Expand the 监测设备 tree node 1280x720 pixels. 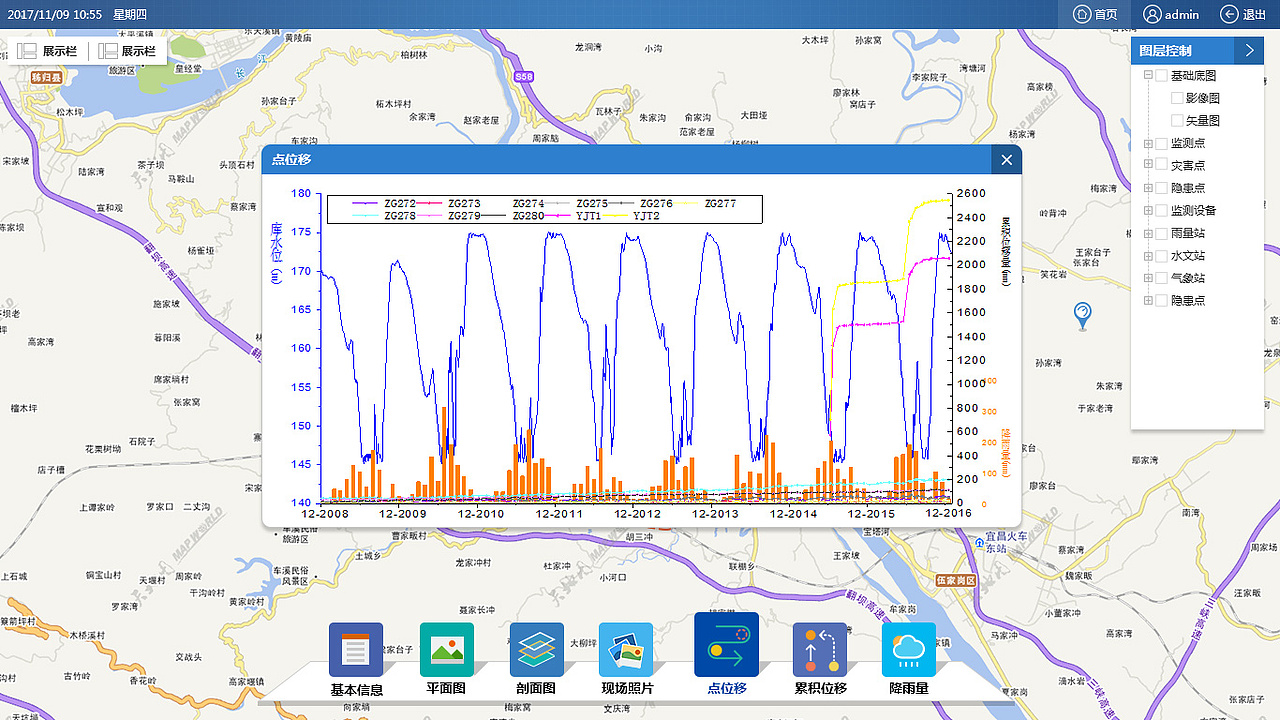(1148, 211)
